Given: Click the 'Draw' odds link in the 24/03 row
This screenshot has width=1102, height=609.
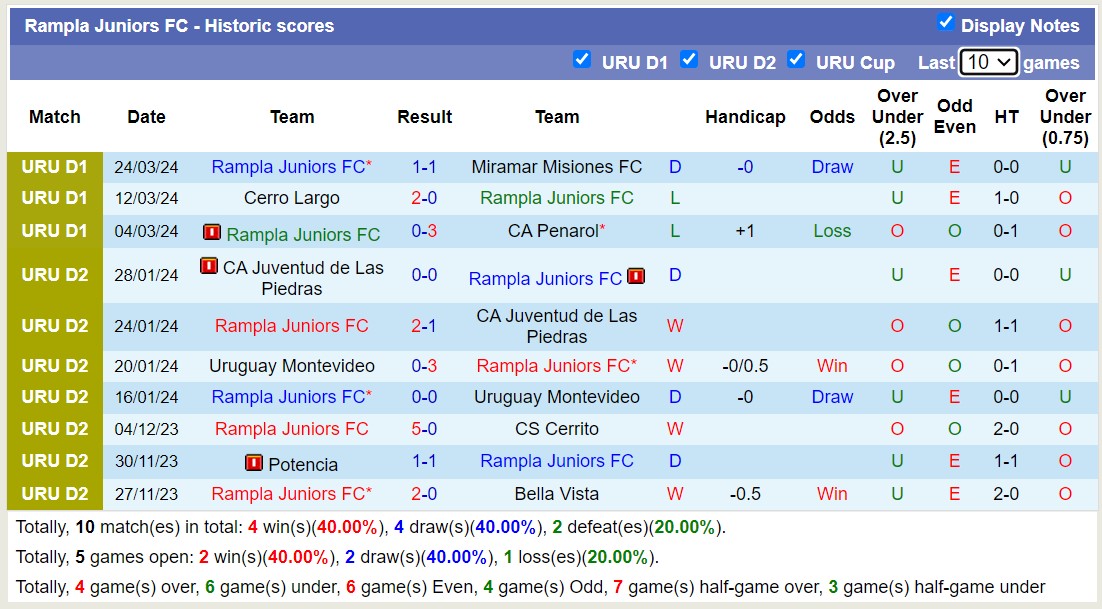Looking at the screenshot, I should click(832, 167).
